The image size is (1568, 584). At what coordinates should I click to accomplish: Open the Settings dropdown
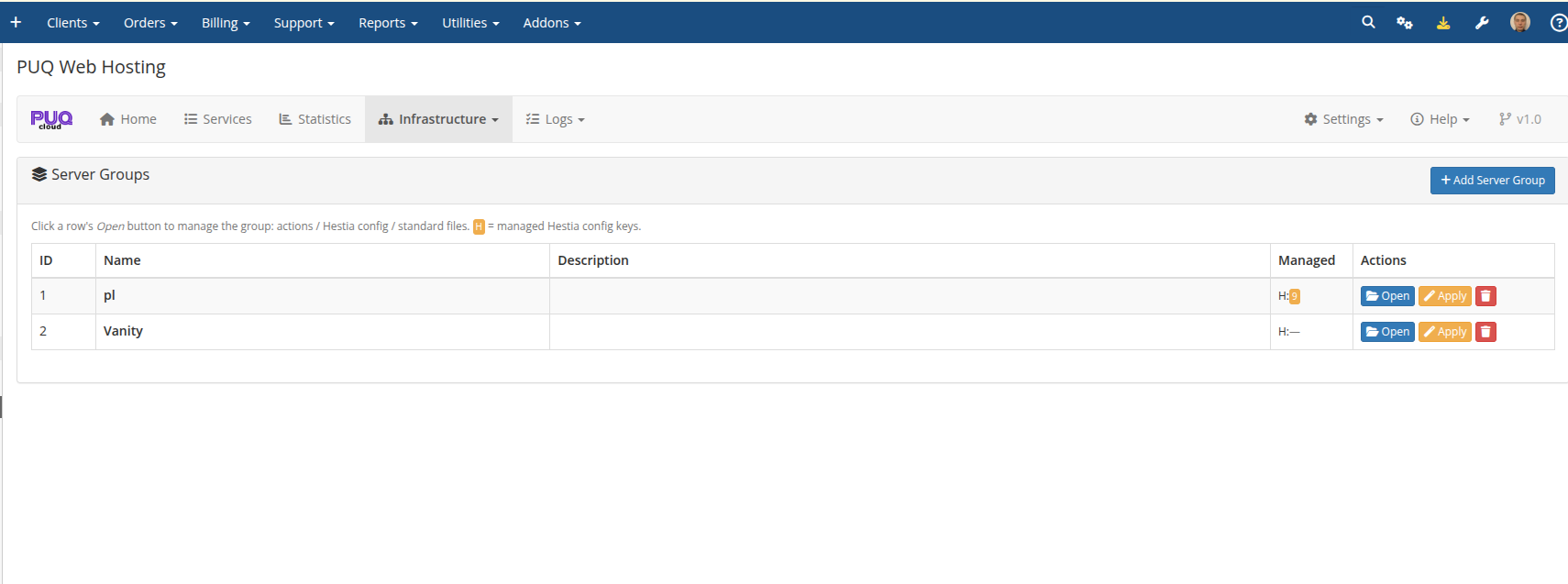point(1343,119)
